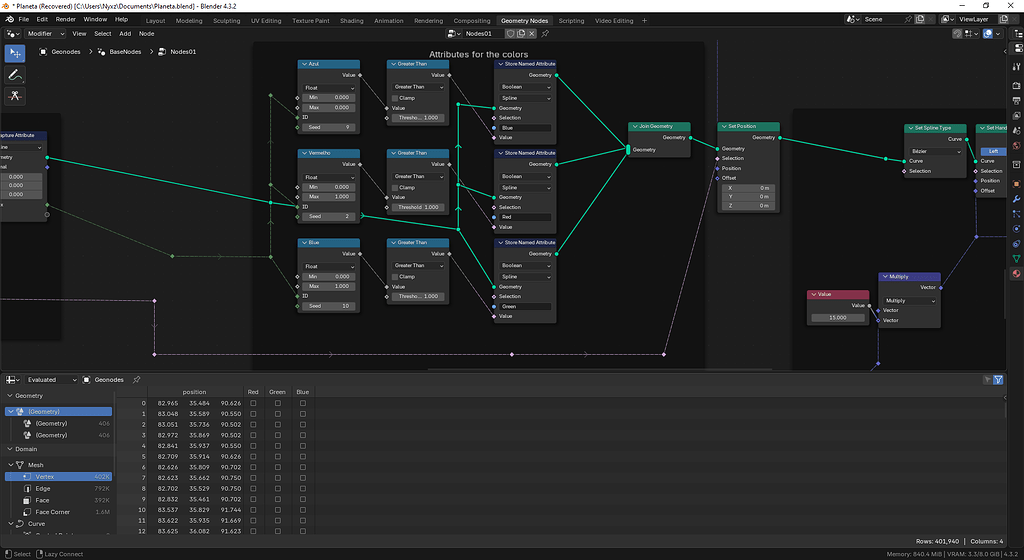Open the Material properties tab
Viewport: 1024px width, 560px height.
click(1016, 274)
